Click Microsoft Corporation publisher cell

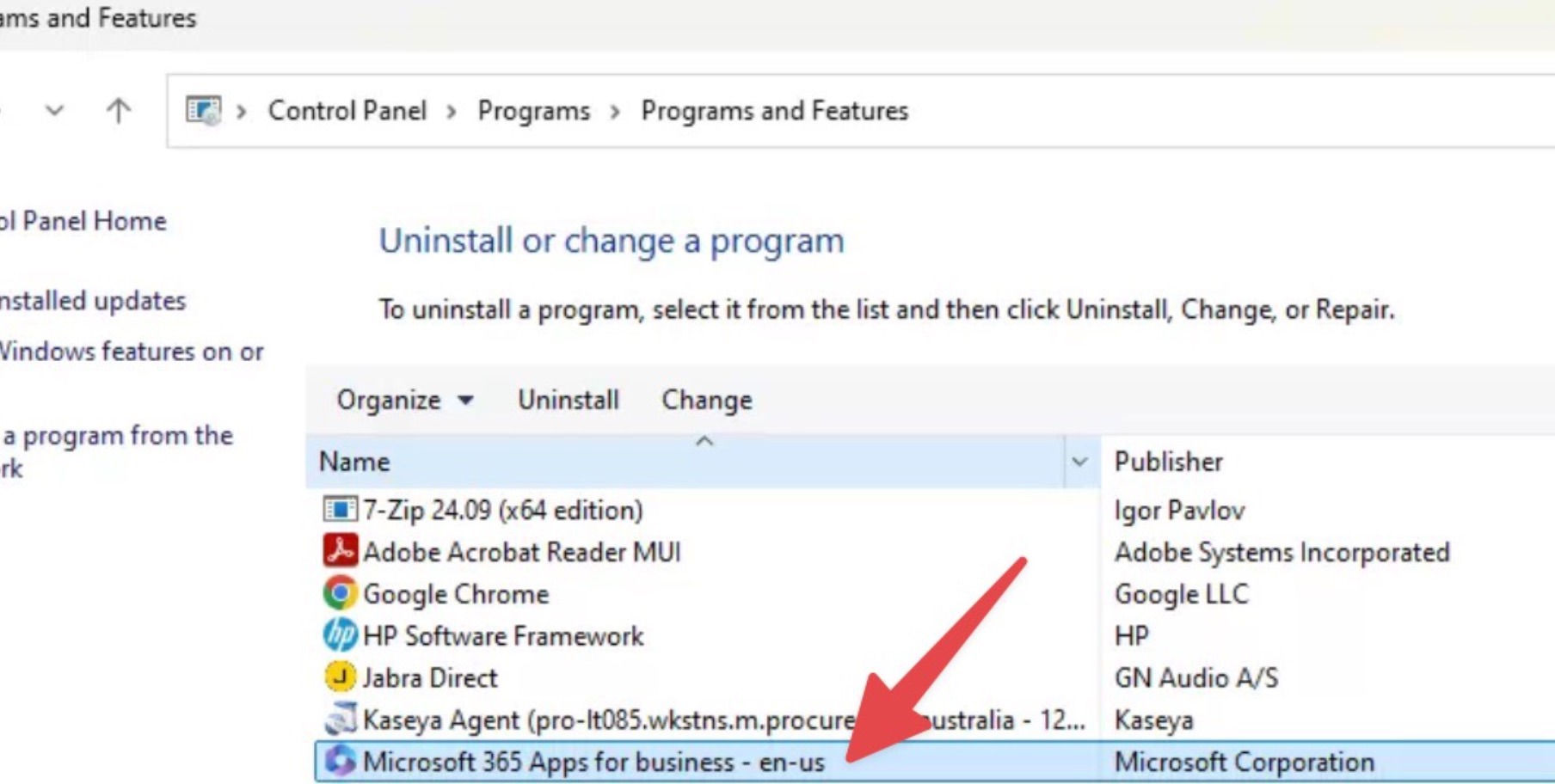point(1244,762)
